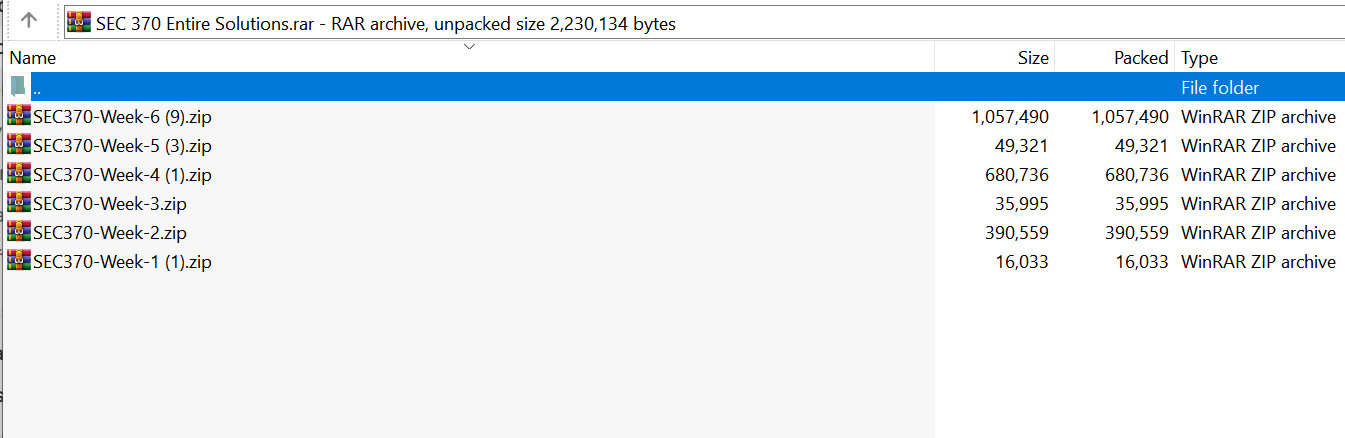This screenshot has width=1345, height=438.
Task: Sort by the Type column header
Action: tap(1199, 58)
